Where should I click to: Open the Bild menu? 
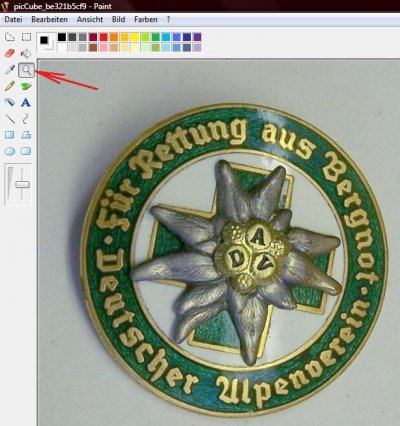[118, 20]
